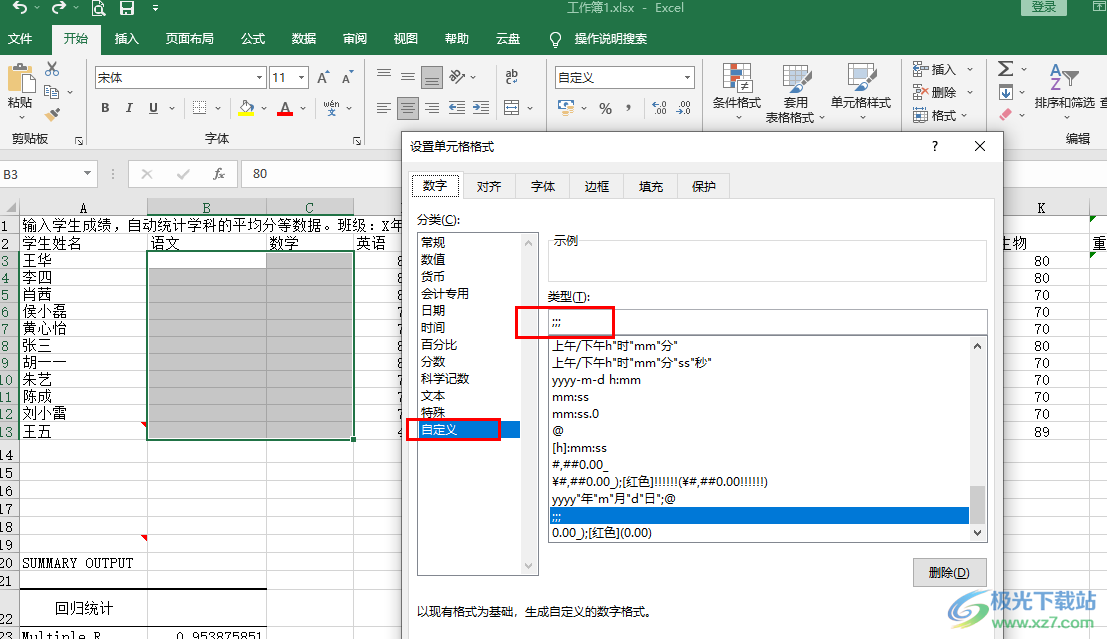Switch to the 页面布局 ribbon tab
Image resolution: width=1107 pixels, height=639 pixels.
coord(189,39)
